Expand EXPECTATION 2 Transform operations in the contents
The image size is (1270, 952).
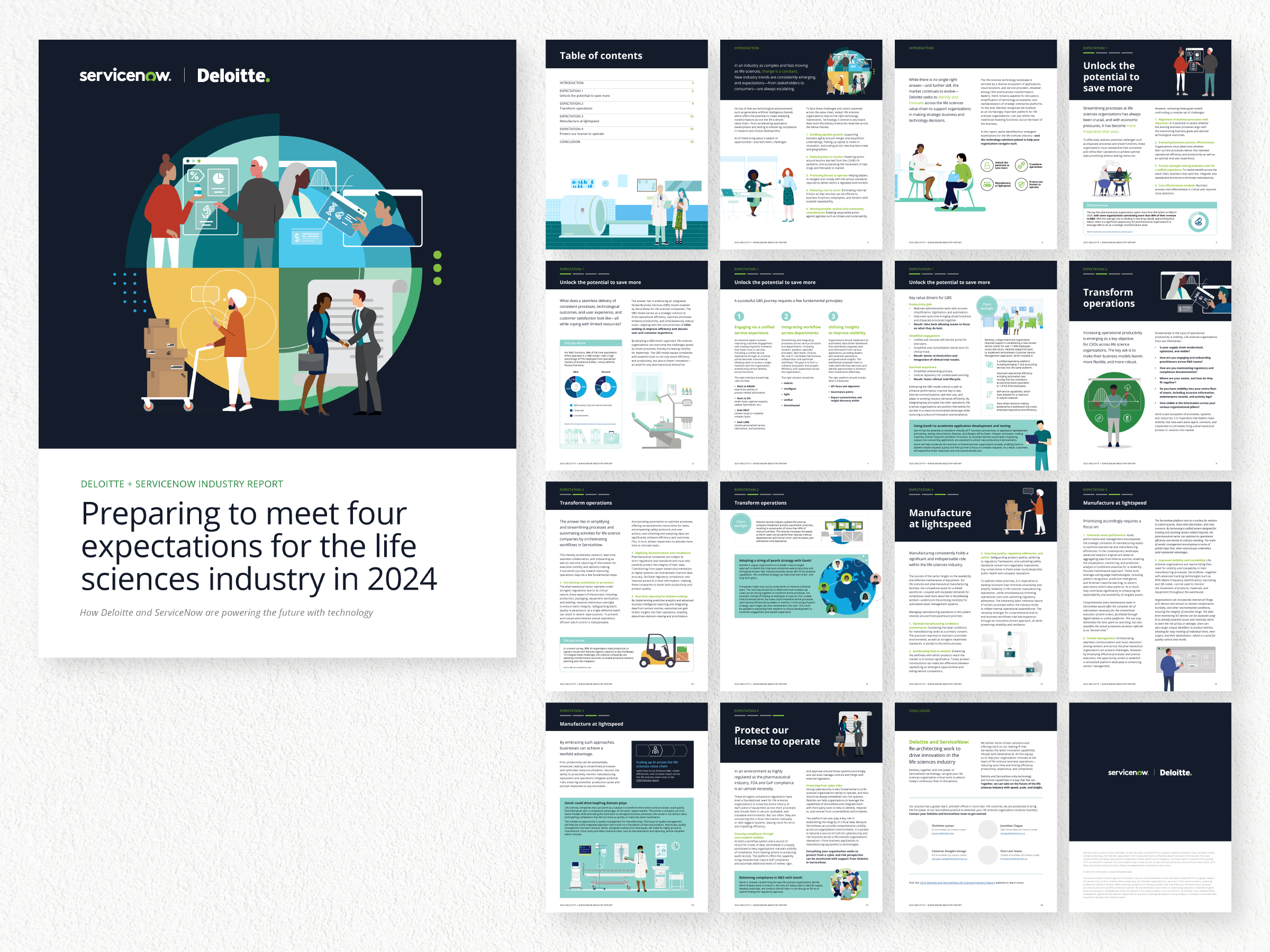tap(572, 105)
